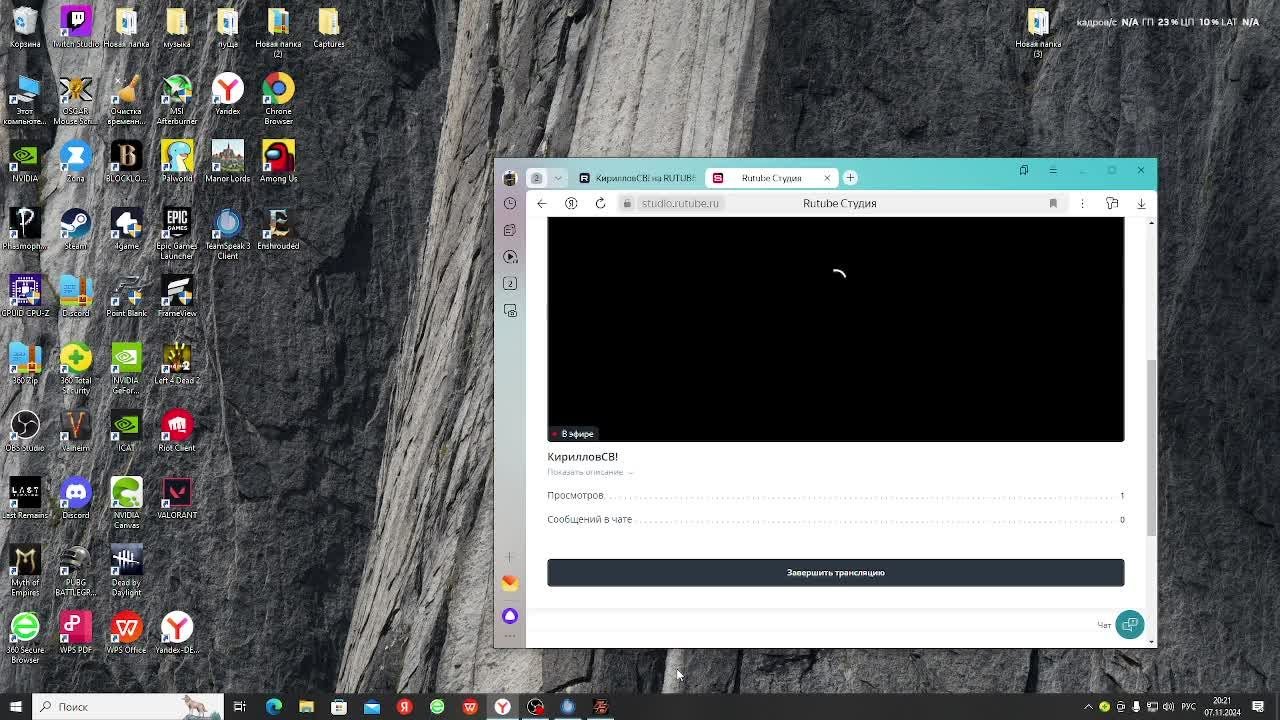The height and width of the screenshot is (720, 1280).
Task: Open Yandex Mail icon in browser sidebar
Action: pyautogui.click(x=510, y=583)
